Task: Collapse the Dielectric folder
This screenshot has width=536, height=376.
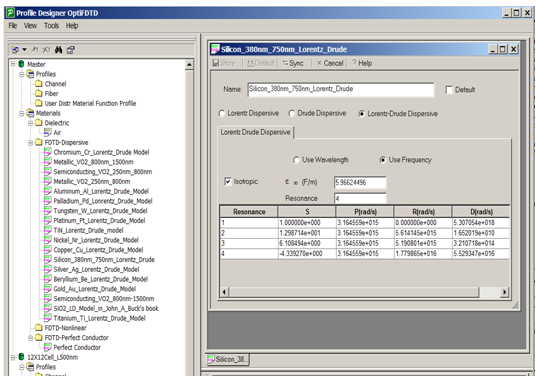Action: [30, 123]
